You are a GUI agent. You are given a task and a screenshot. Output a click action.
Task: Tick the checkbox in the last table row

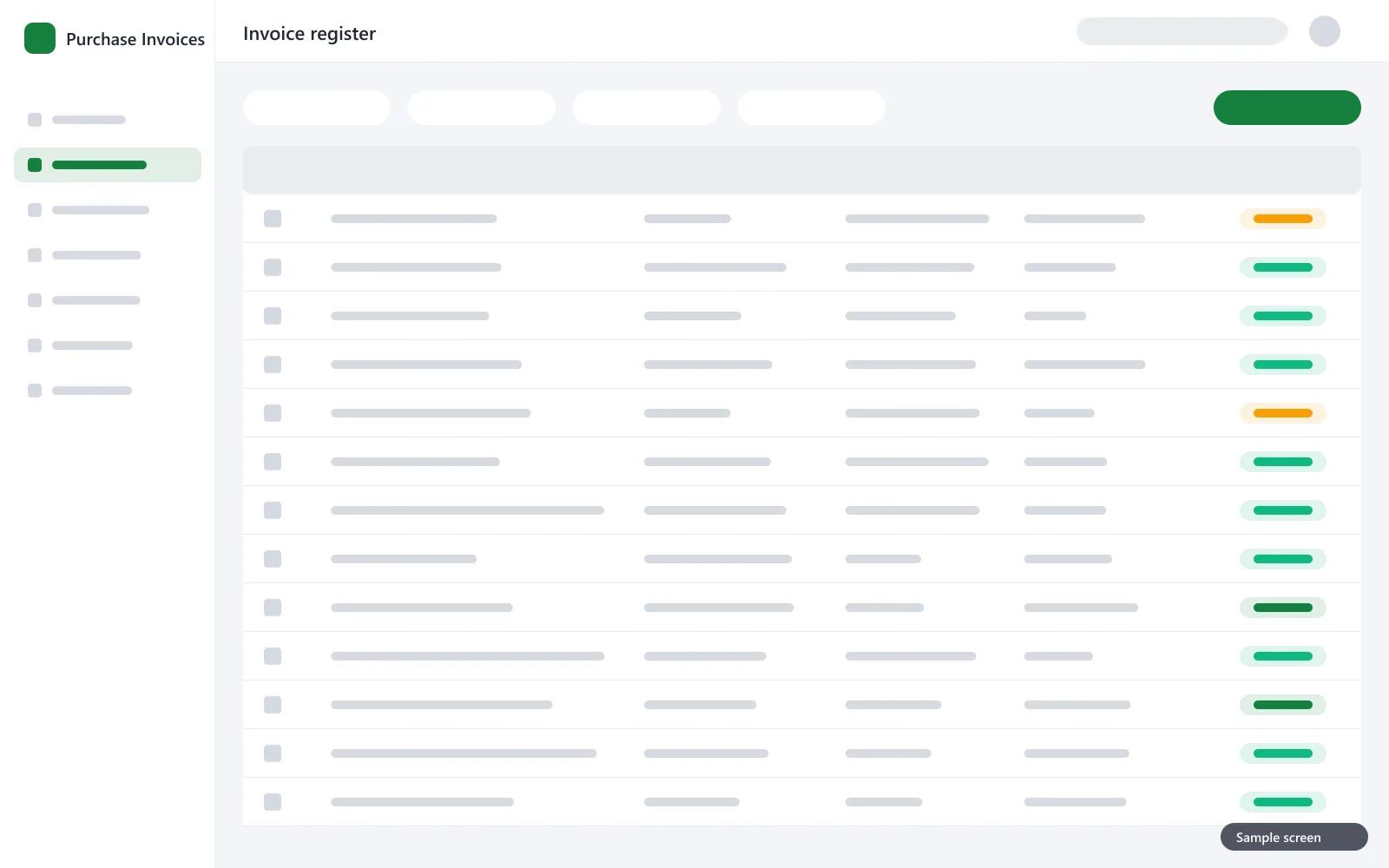coord(273,802)
